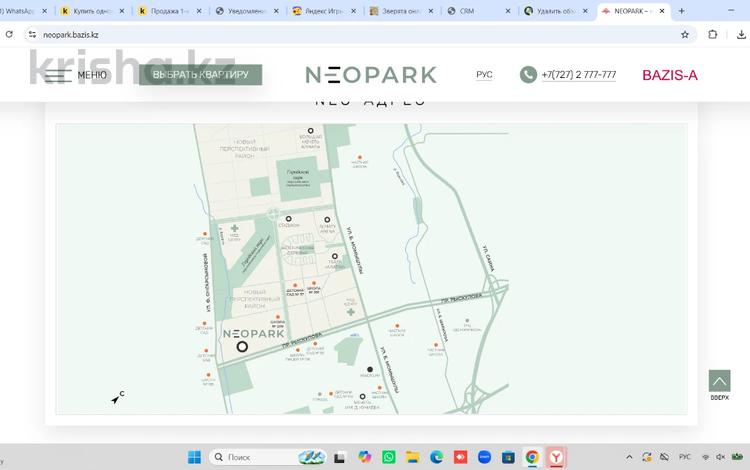Viewport: 750px width, 470px height.
Task: Launch Copilot from the taskbar
Action: click(364, 457)
